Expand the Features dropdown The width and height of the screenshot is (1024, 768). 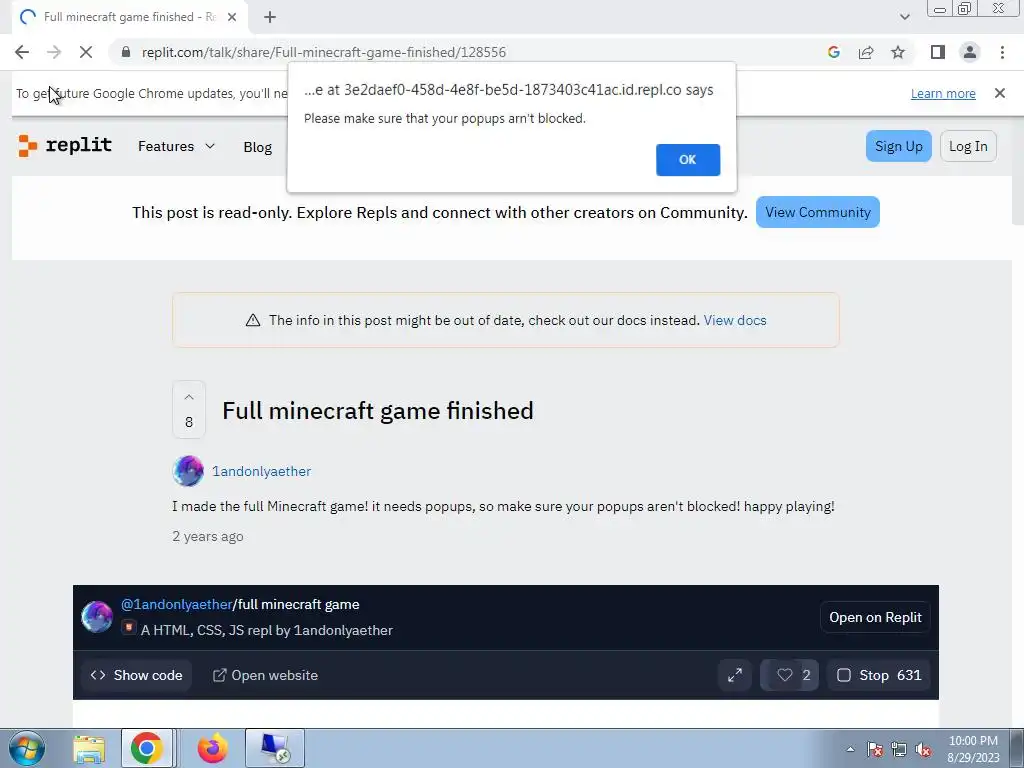[176, 146]
